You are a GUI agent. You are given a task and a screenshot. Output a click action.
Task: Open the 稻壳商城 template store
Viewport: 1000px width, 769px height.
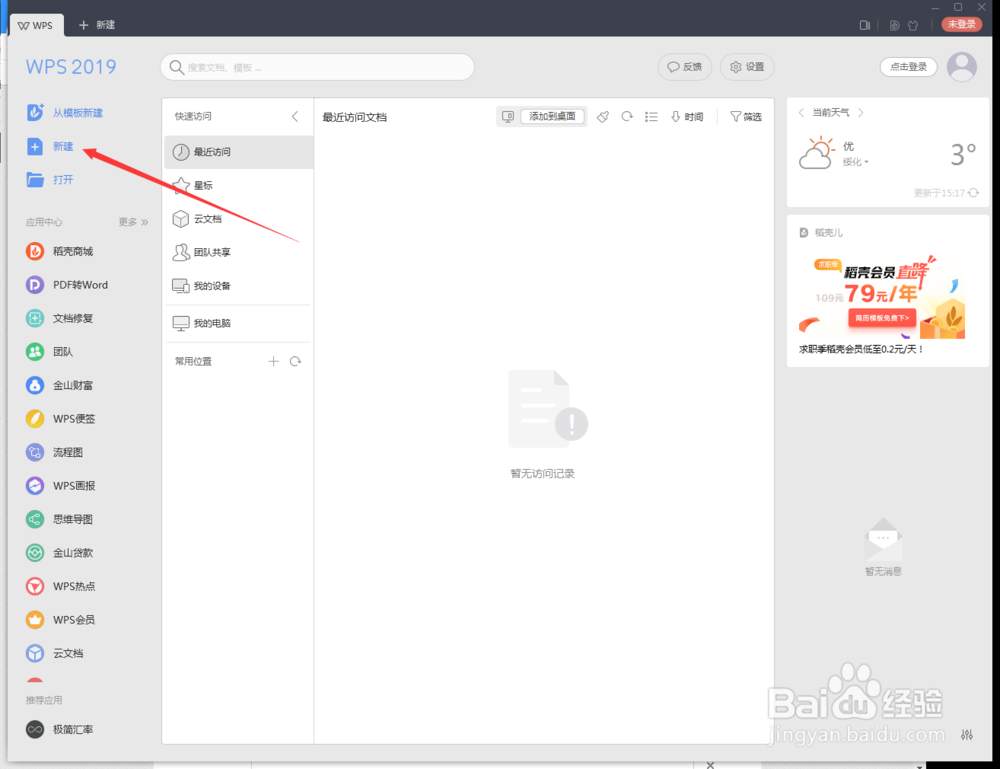tap(66, 251)
